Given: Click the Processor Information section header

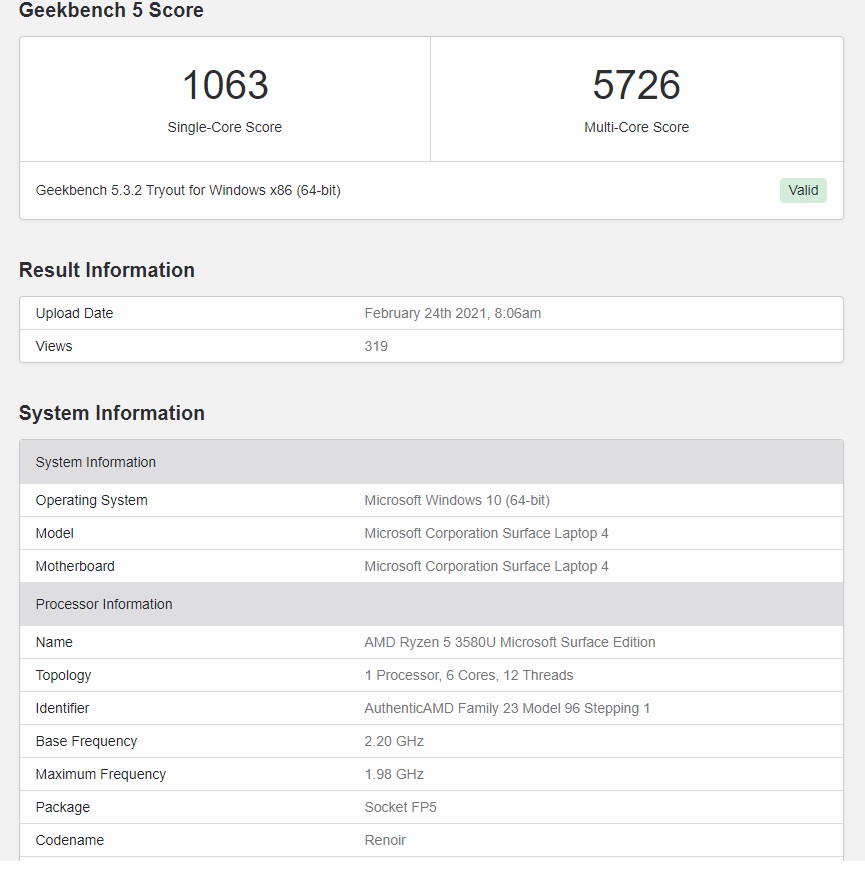Looking at the screenshot, I should pyautogui.click(x=104, y=604).
